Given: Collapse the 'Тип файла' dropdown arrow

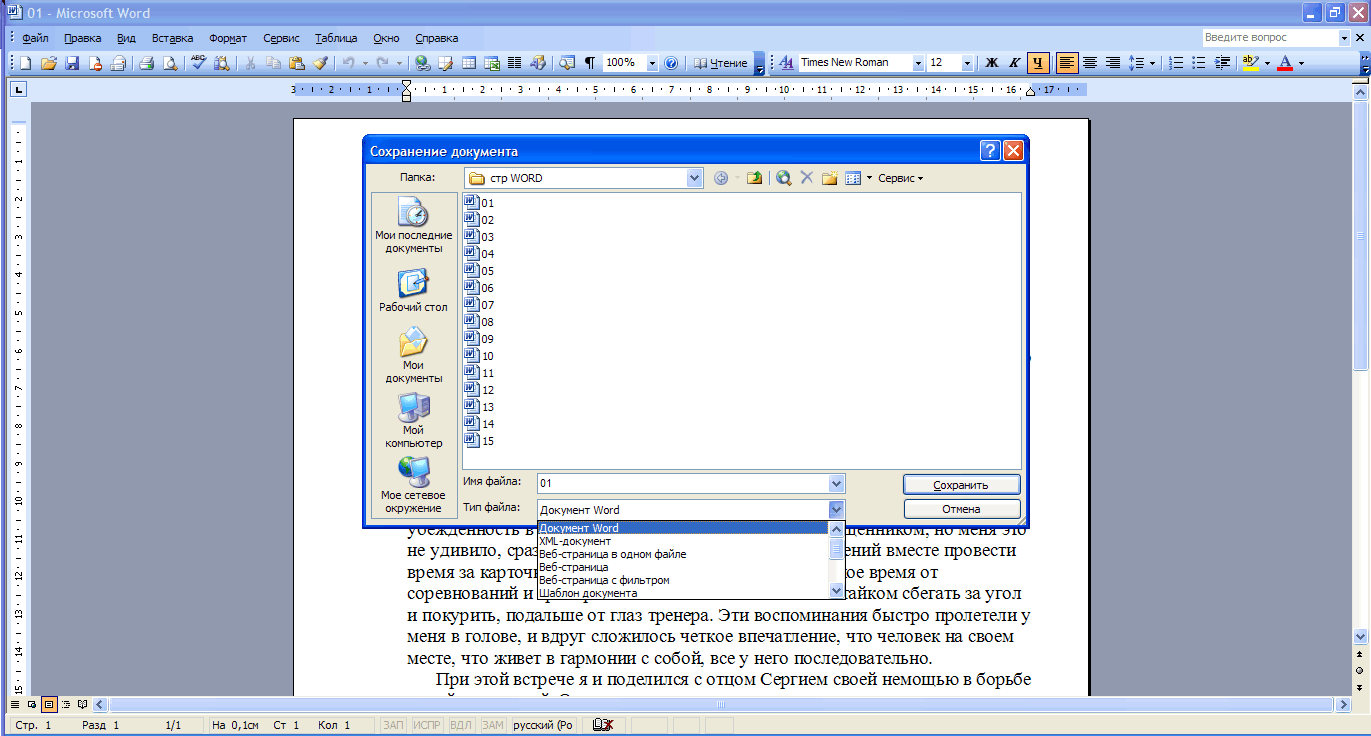Looking at the screenshot, I should pos(837,509).
